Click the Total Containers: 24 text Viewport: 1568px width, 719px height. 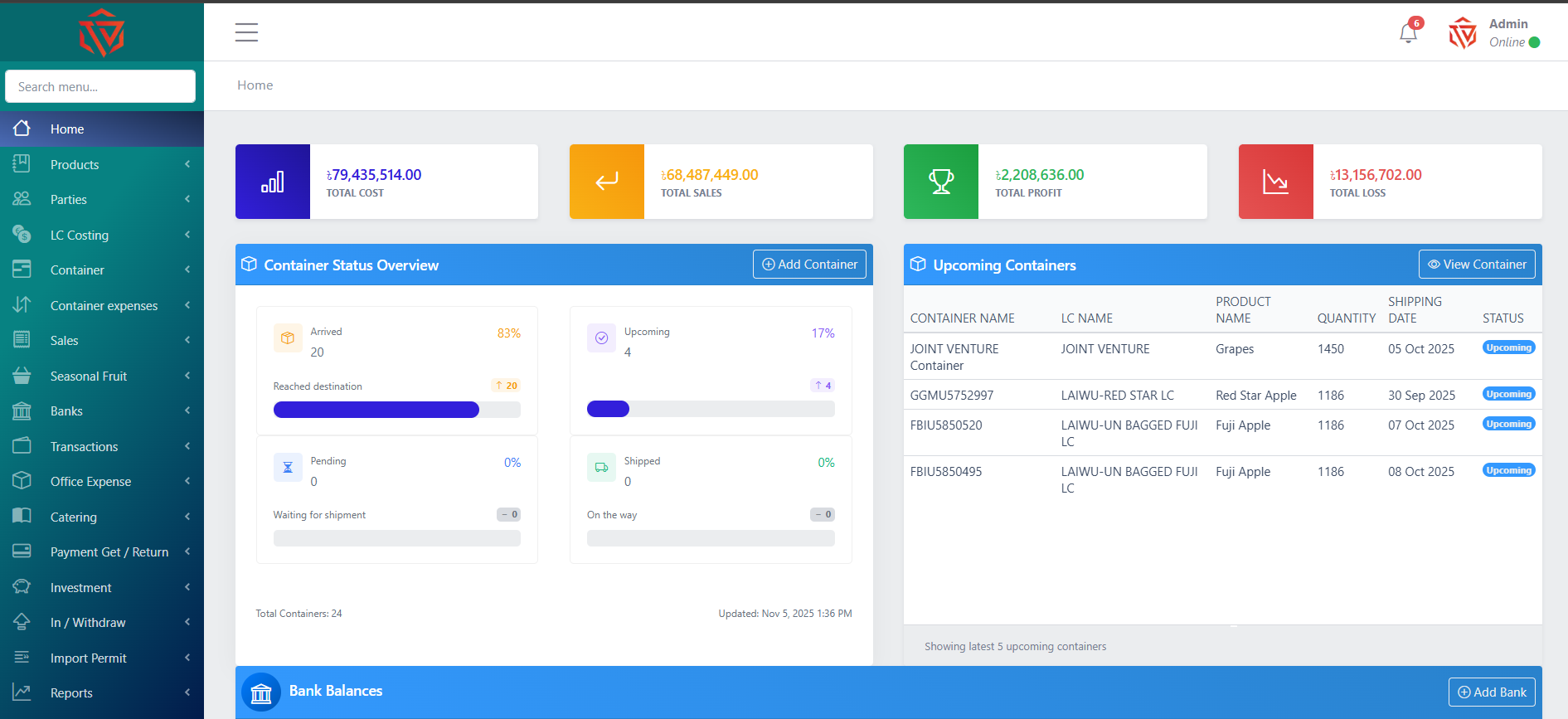click(x=299, y=614)
